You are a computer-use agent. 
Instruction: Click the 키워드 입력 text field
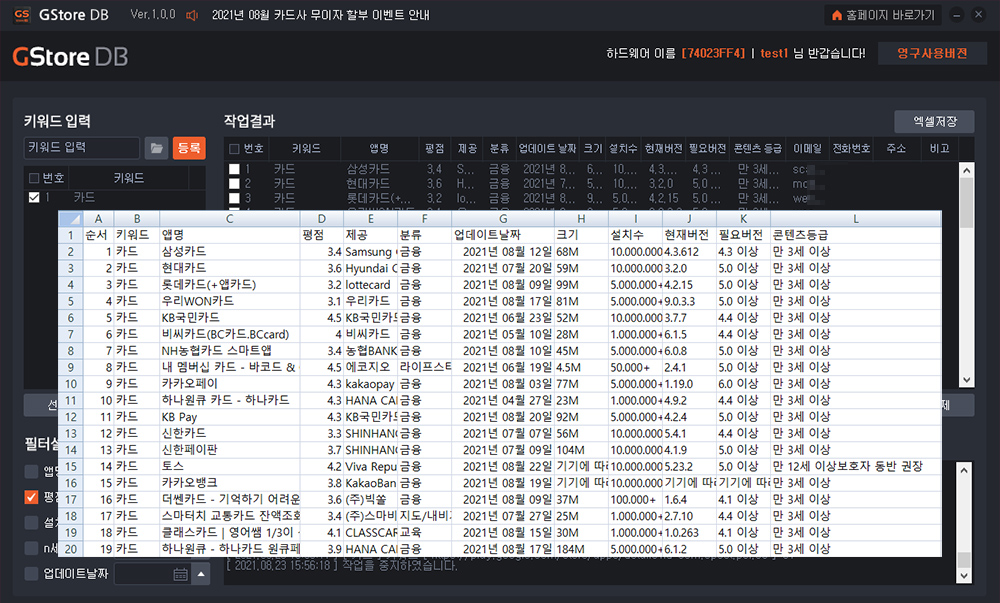81,148
